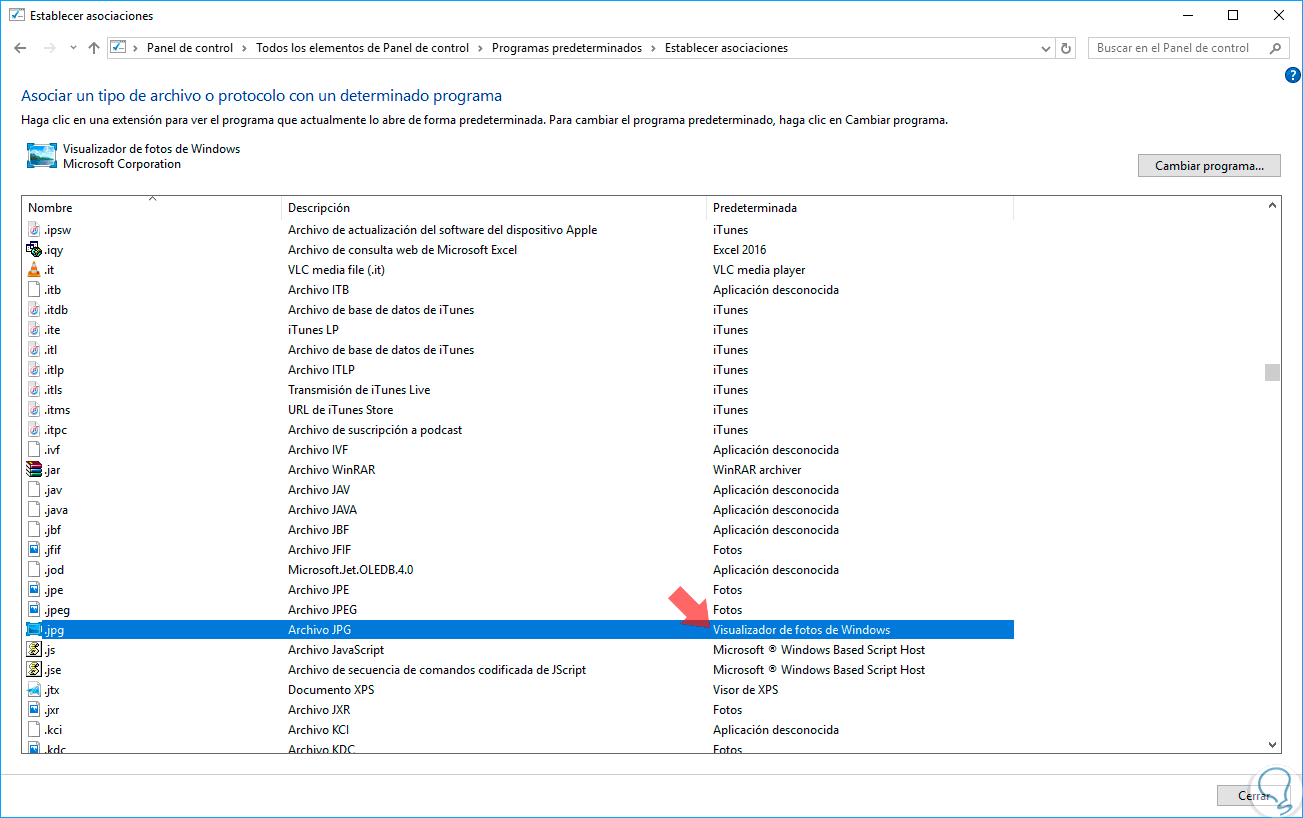Screen dimensions: 1303x818
Task: Refresh the address bar location
Action: click(x=1066, y=48)
